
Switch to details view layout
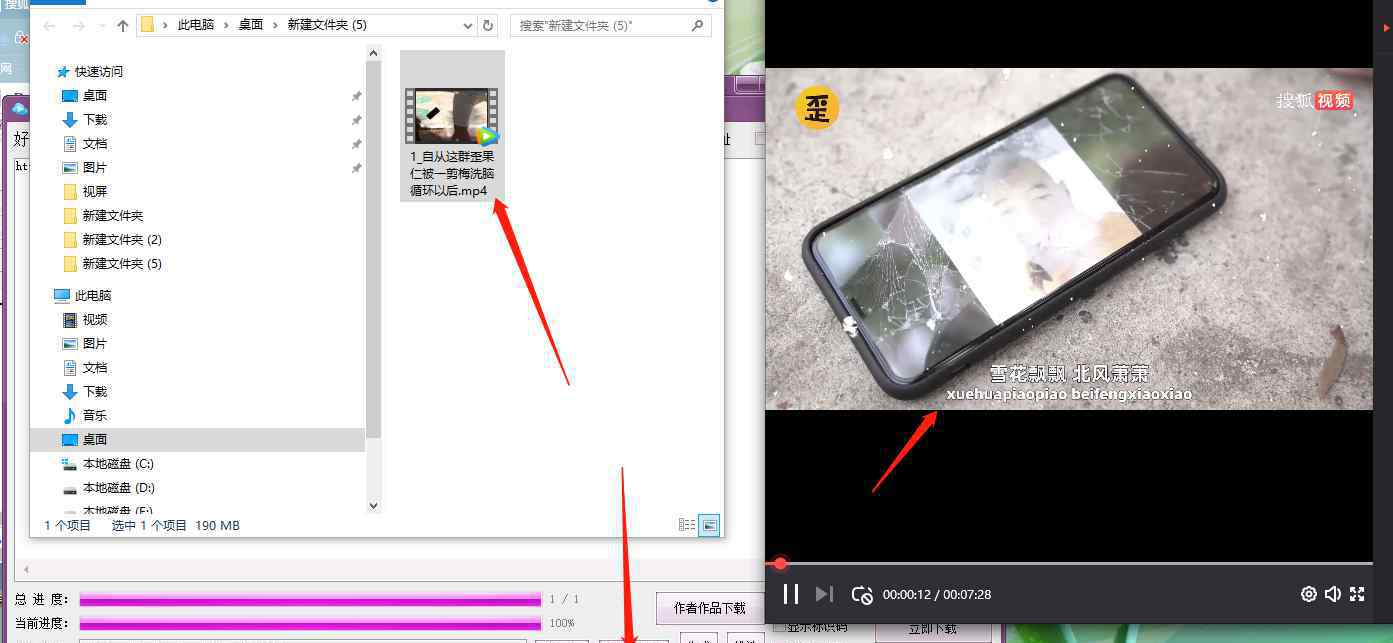click(x=687, y=525)
